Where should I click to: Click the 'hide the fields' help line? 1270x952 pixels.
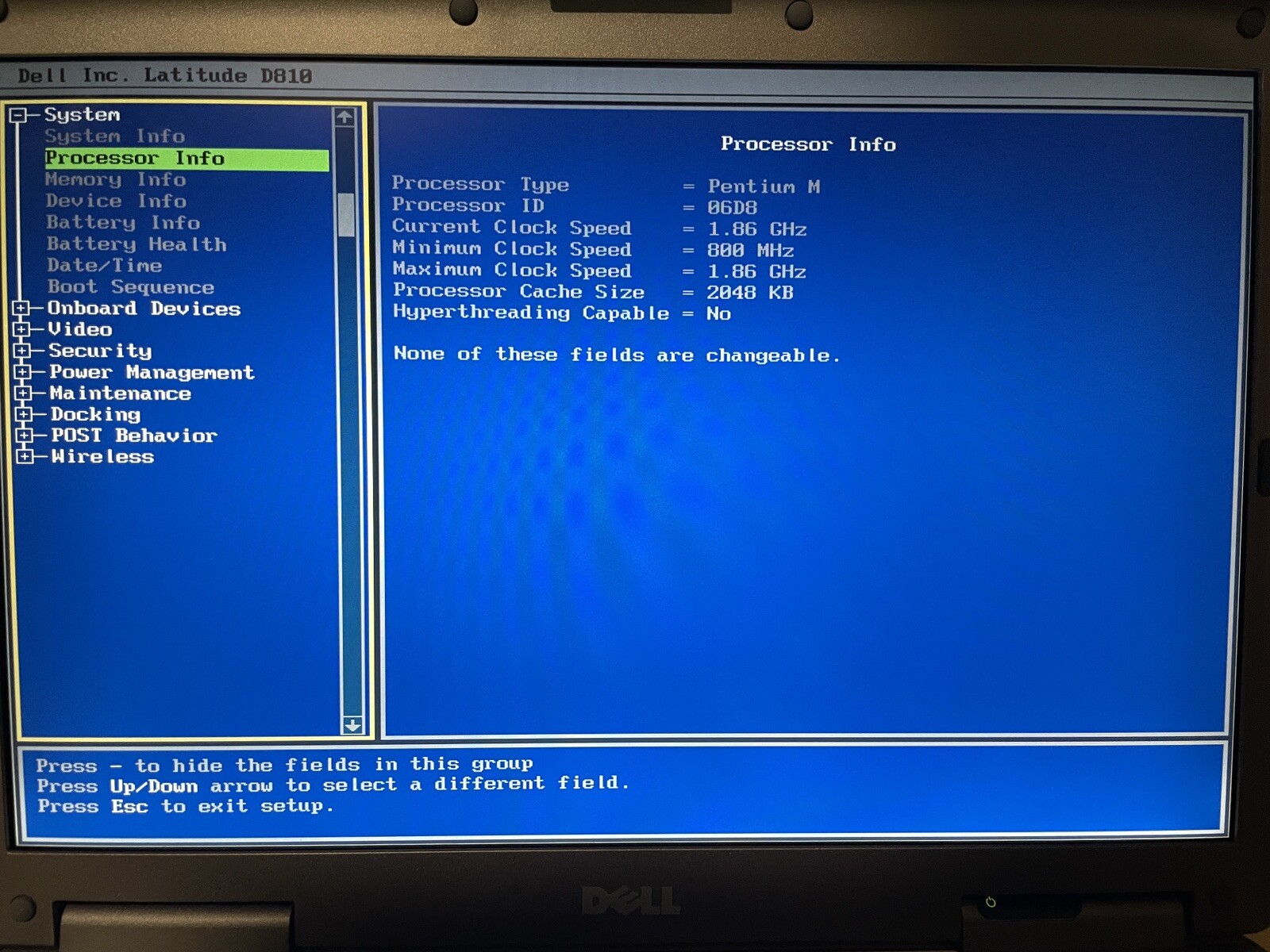pos(284,765)
